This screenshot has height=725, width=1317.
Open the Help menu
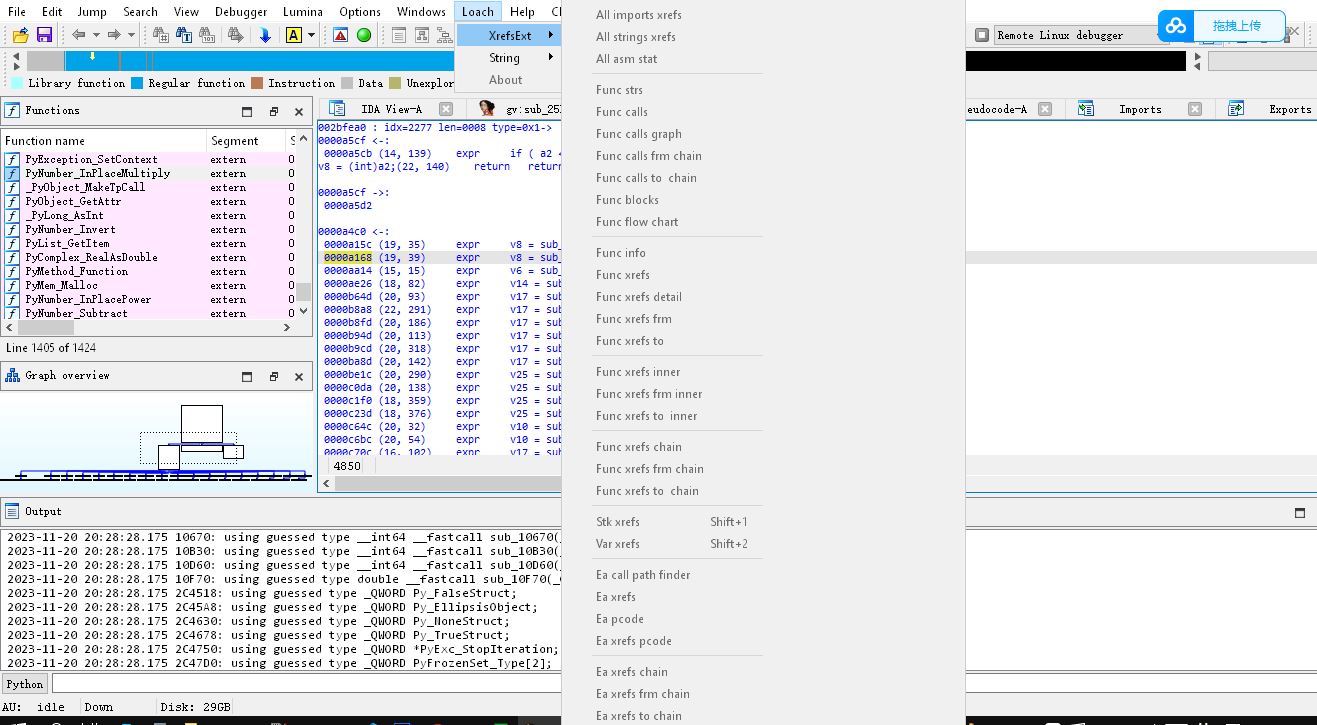point(522,12)
